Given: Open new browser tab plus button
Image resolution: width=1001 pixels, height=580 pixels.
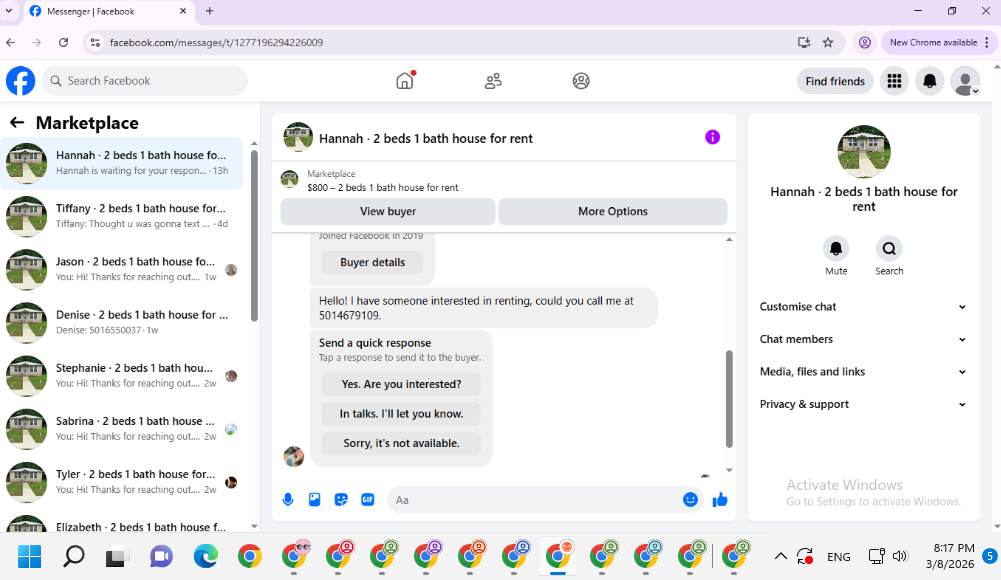Looking at the screenshot, I should point(209,11).
